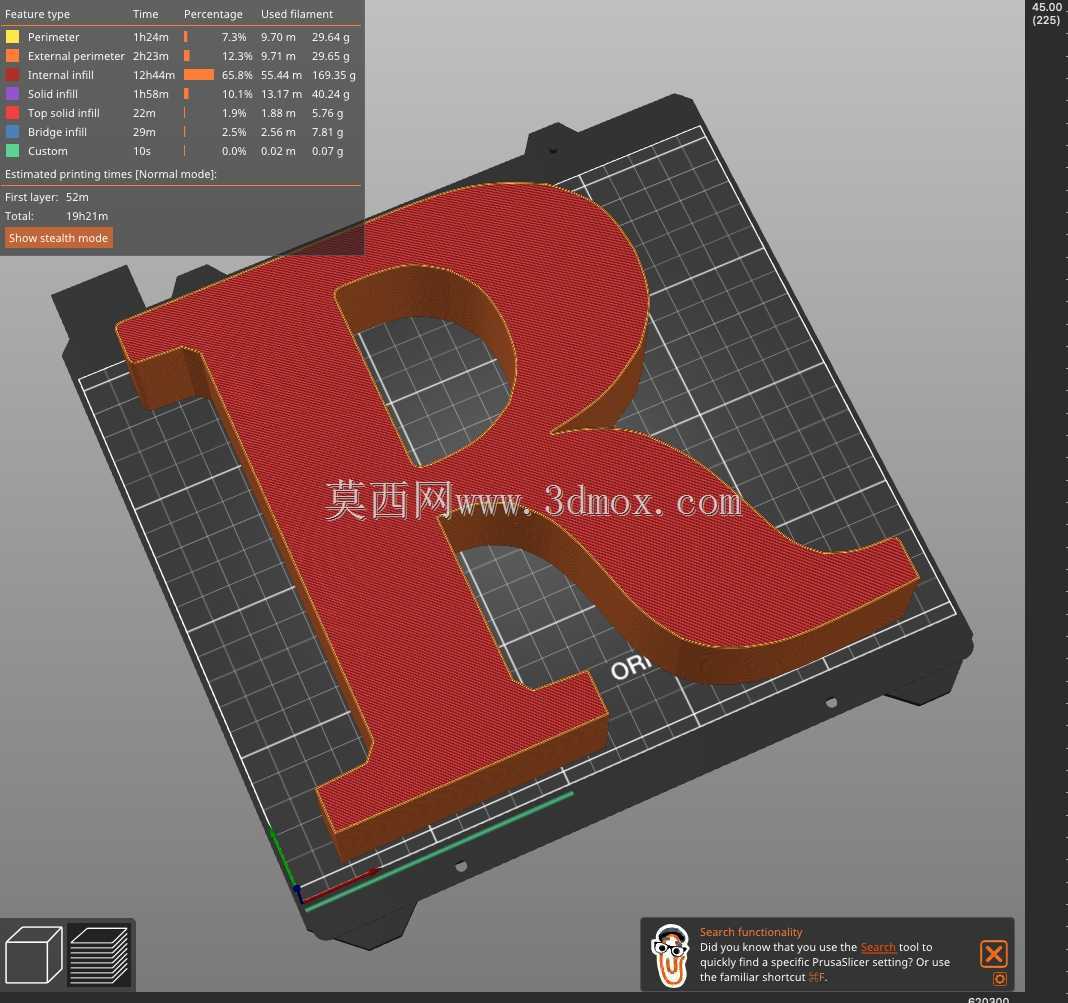Image resolution: width=1068 pixels, height=1003 pixels.
Task: Toggle visibility of the Top solid infill swatch
Action: pos(12,113)
